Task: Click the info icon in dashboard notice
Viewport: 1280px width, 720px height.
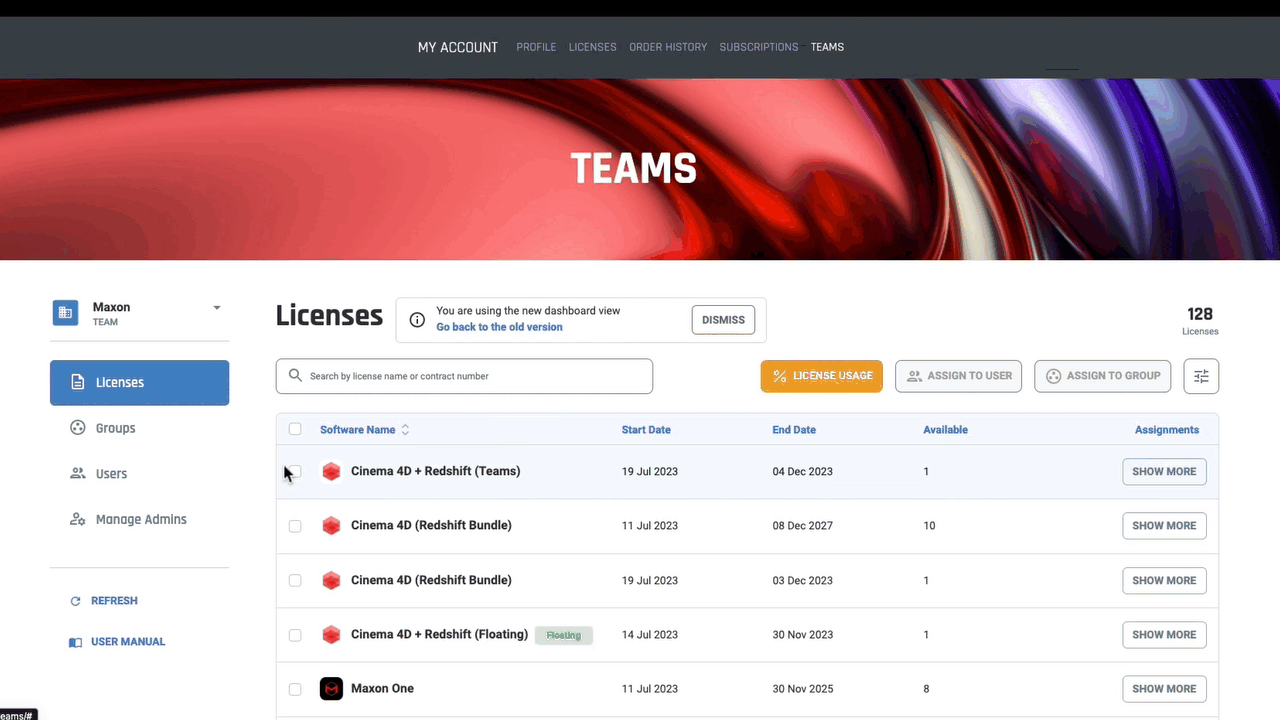Action: pyautogui.click(x=417, y=320)
